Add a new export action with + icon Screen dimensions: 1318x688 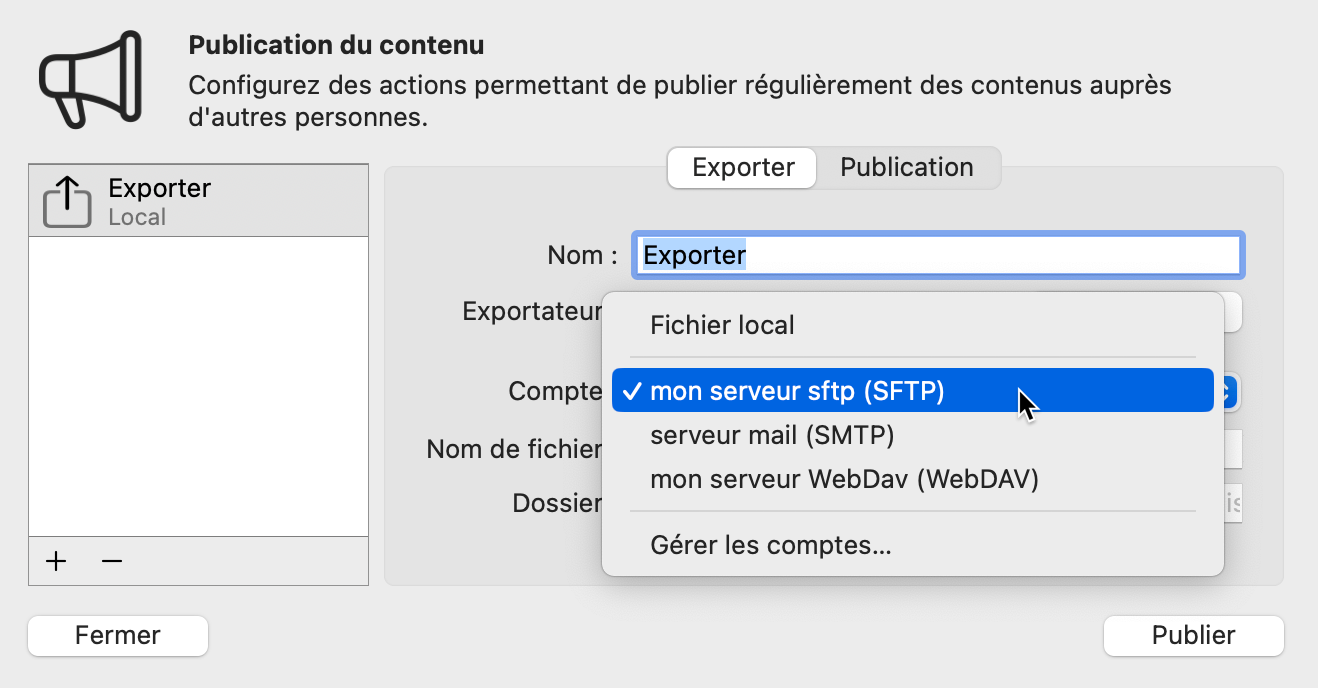coord(55,561)
